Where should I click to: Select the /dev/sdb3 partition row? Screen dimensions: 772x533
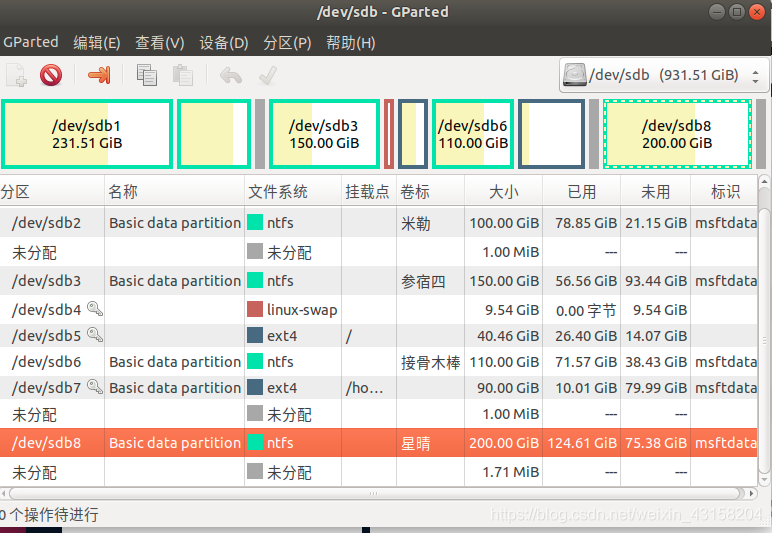379,281
